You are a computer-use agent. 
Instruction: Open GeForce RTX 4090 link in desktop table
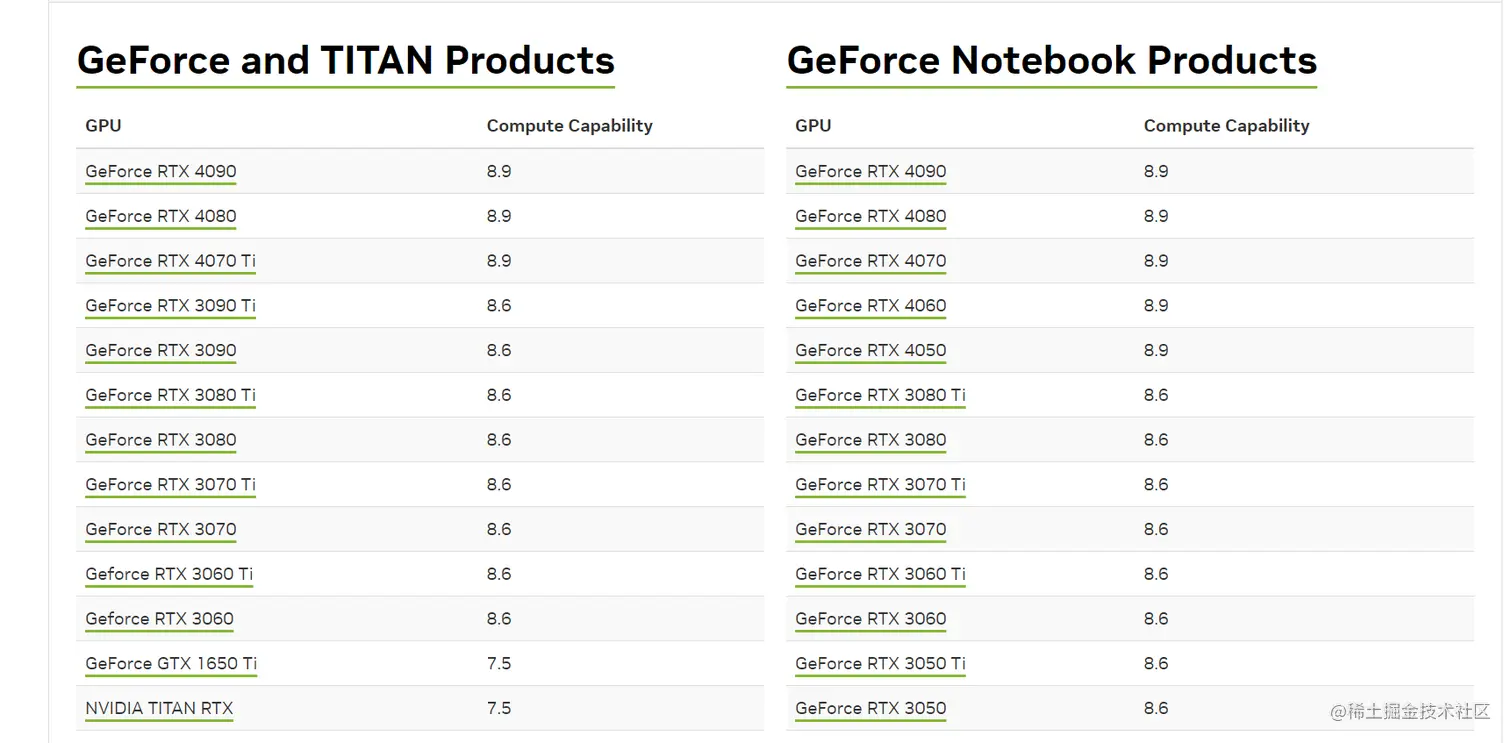(x=161, y=172)
